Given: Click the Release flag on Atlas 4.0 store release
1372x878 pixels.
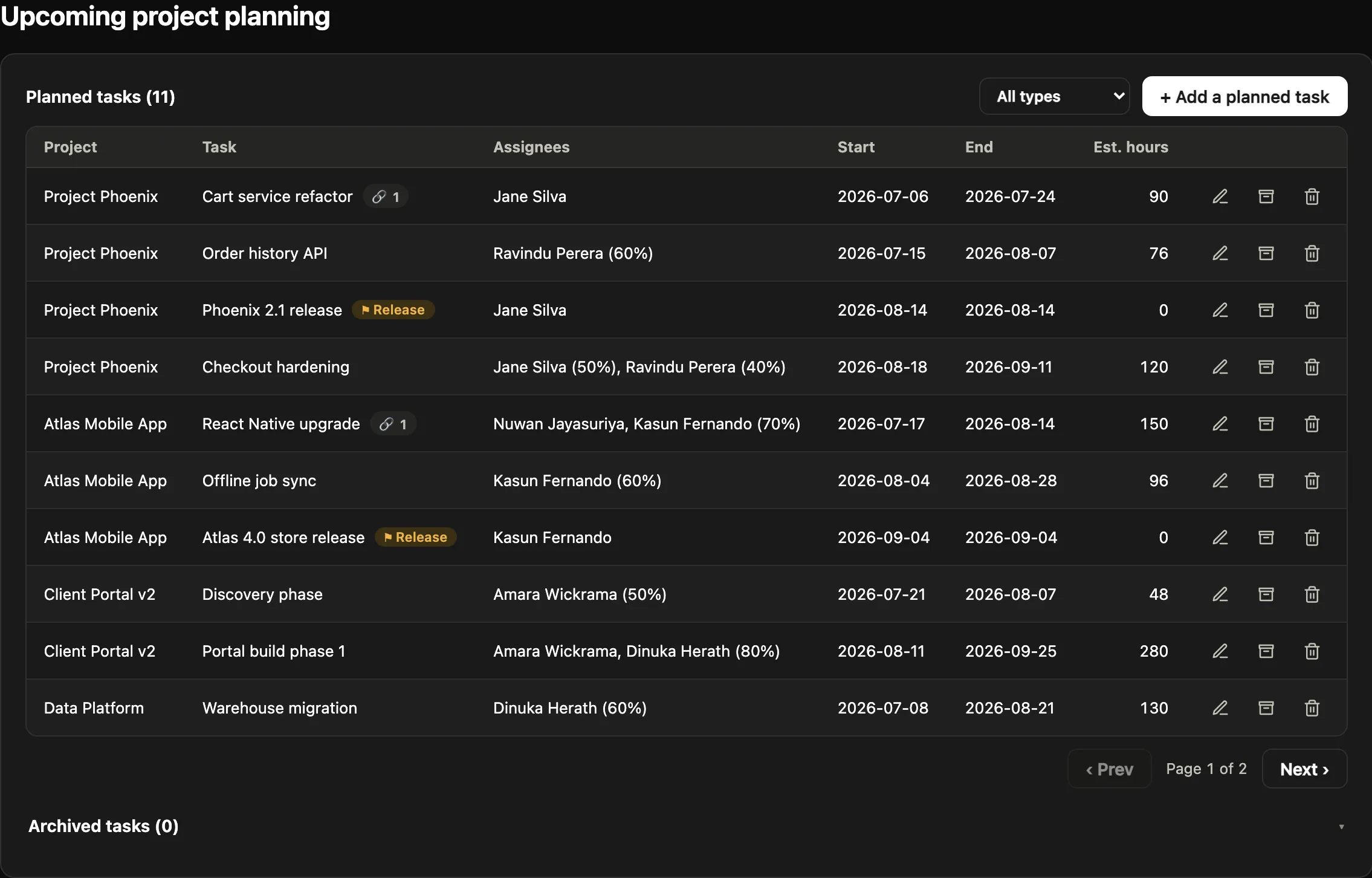Looking at the screenshot, I should [416, 538].
